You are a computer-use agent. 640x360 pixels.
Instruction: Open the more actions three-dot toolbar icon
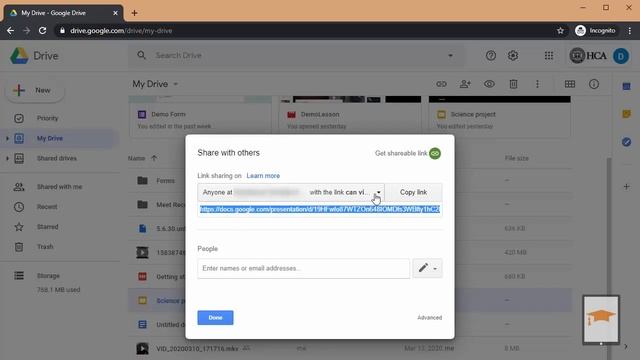537,84
